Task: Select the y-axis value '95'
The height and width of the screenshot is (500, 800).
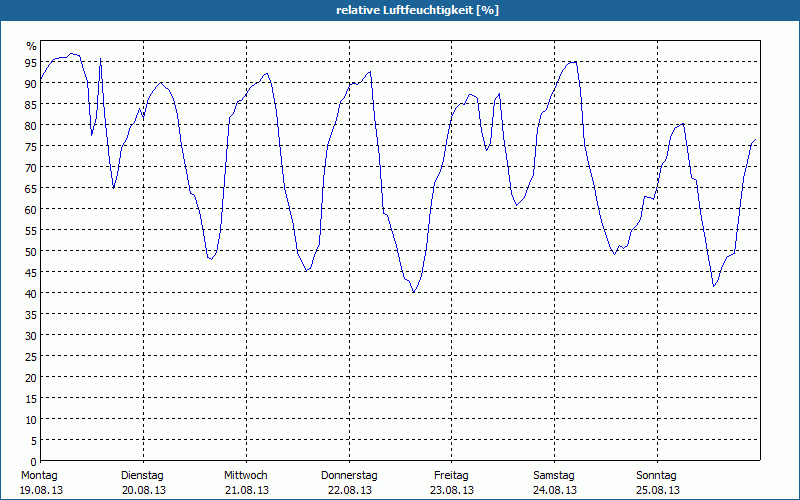Action: tap(31, 62)
